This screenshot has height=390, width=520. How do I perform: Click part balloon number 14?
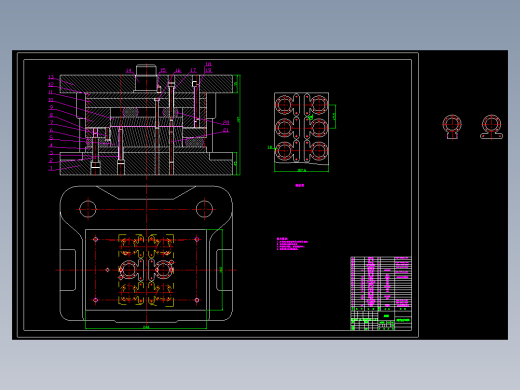[129, 71]
